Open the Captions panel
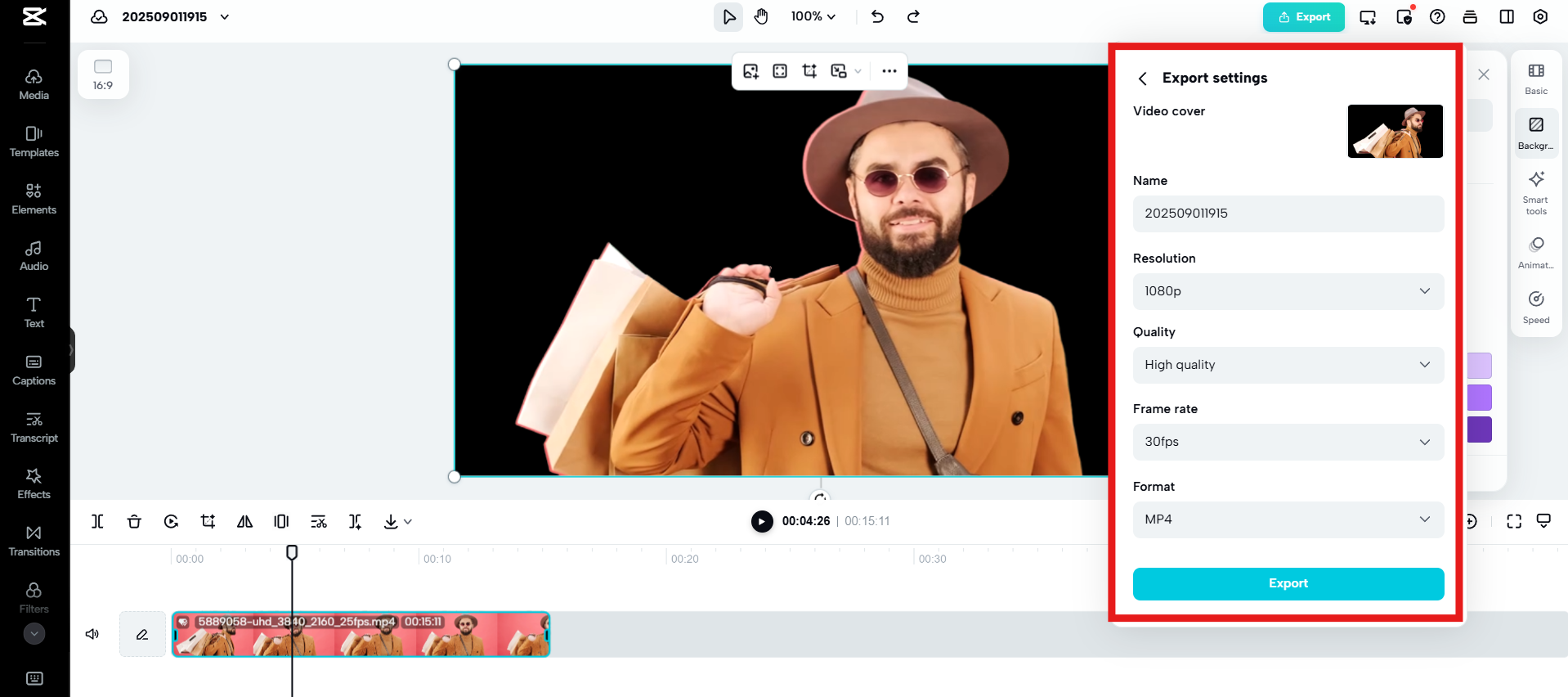The image size is (1568, 697). point(34,370)
